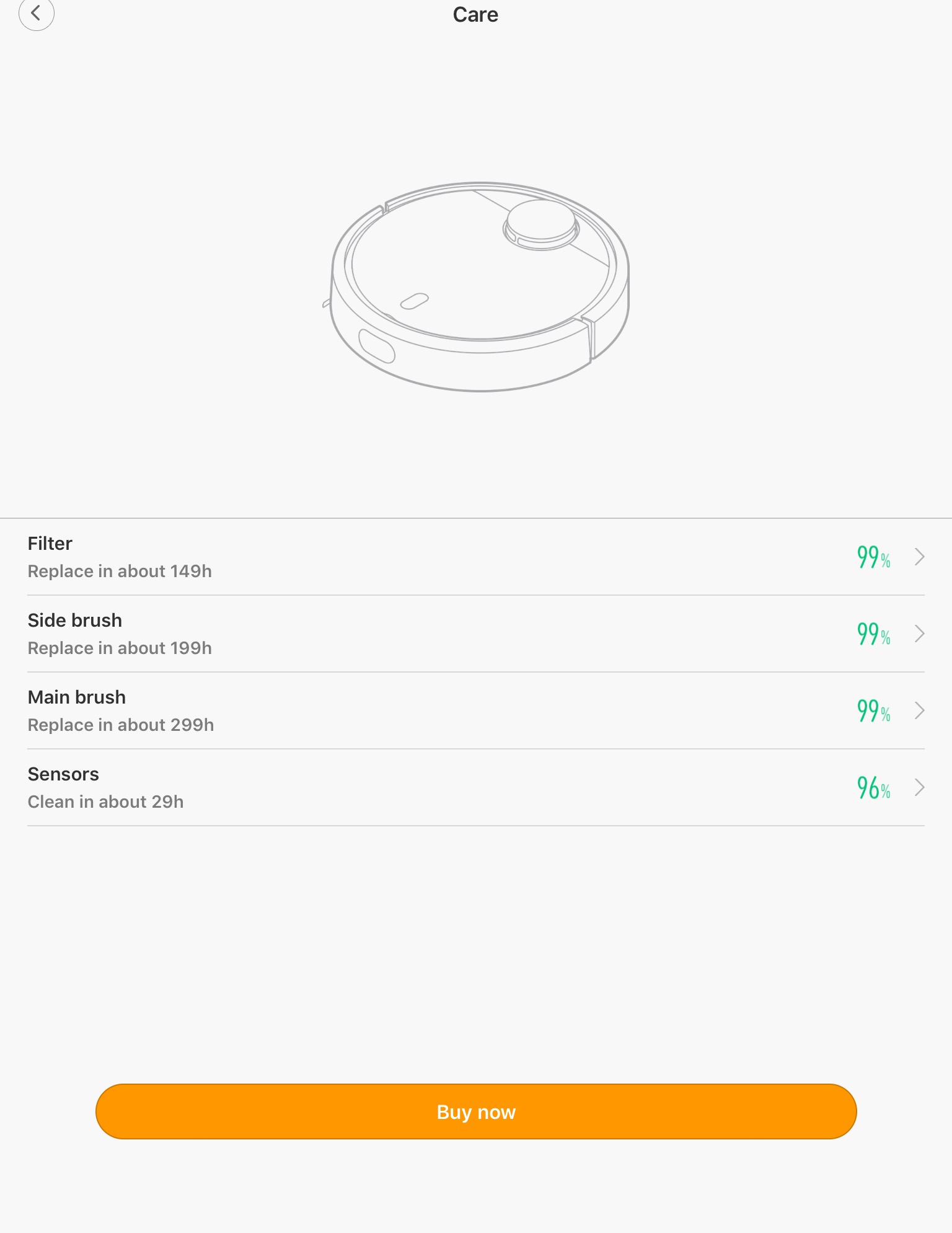Open the Side brush care item

pyautogui.click(x=75, y=621)
